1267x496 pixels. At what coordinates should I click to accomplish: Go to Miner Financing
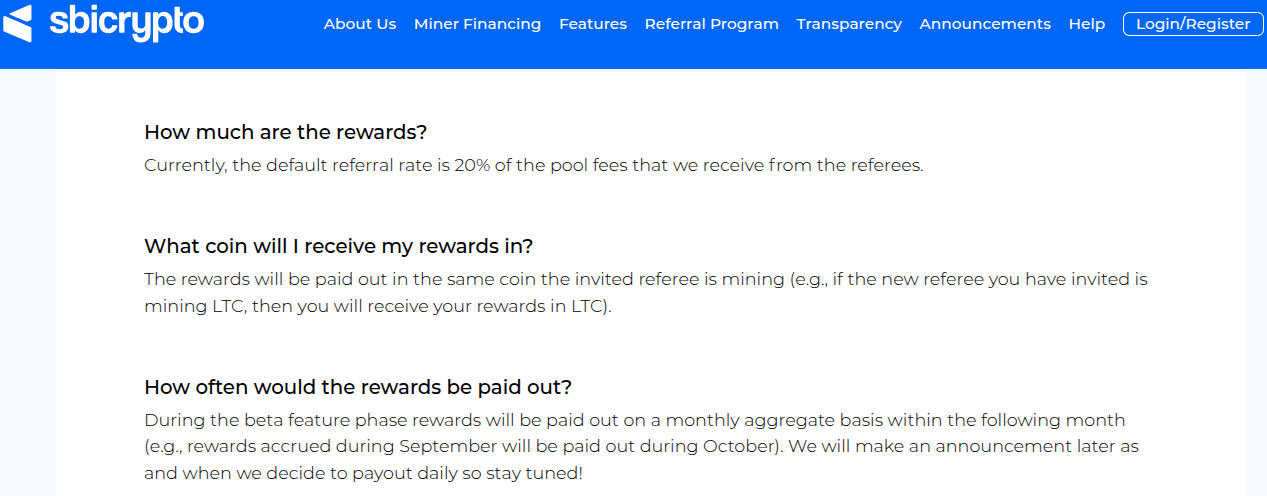pyautogui.click(x=477, y=24)
